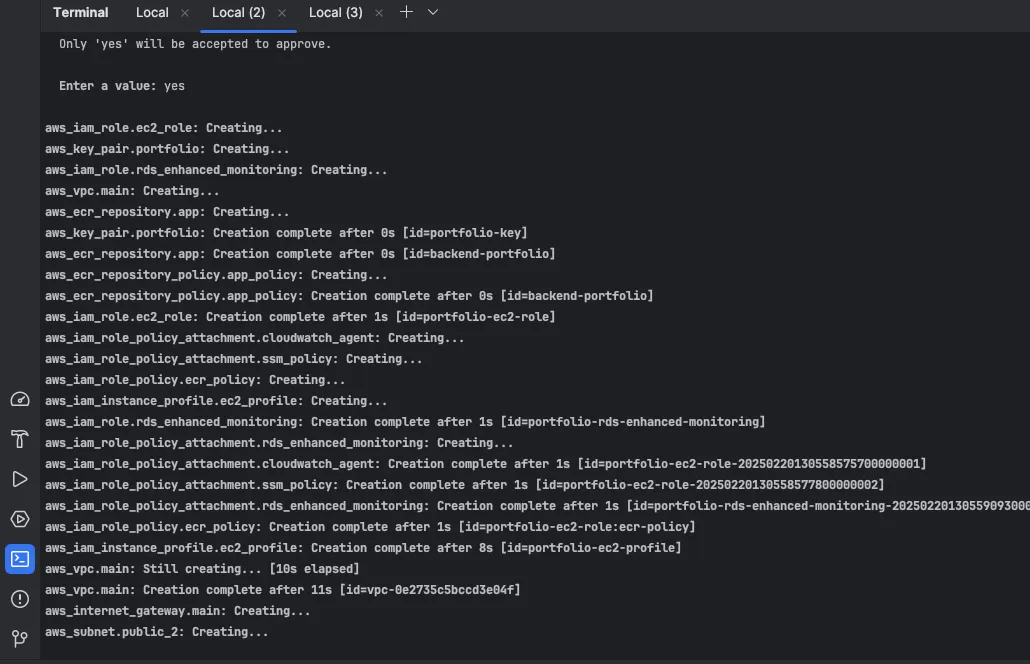Click the Terminal panel title label
This screenshot has height=664, width=1030.
[x=81, y=12]
